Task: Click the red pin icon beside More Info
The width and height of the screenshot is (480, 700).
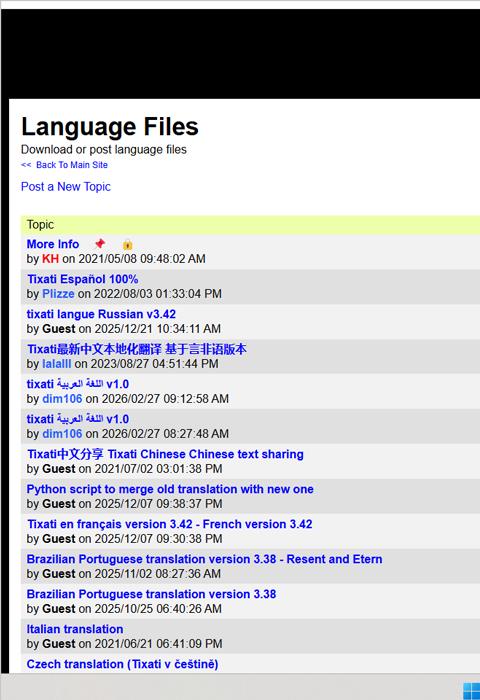Action: pyautogui.click(x=100, y=244)
